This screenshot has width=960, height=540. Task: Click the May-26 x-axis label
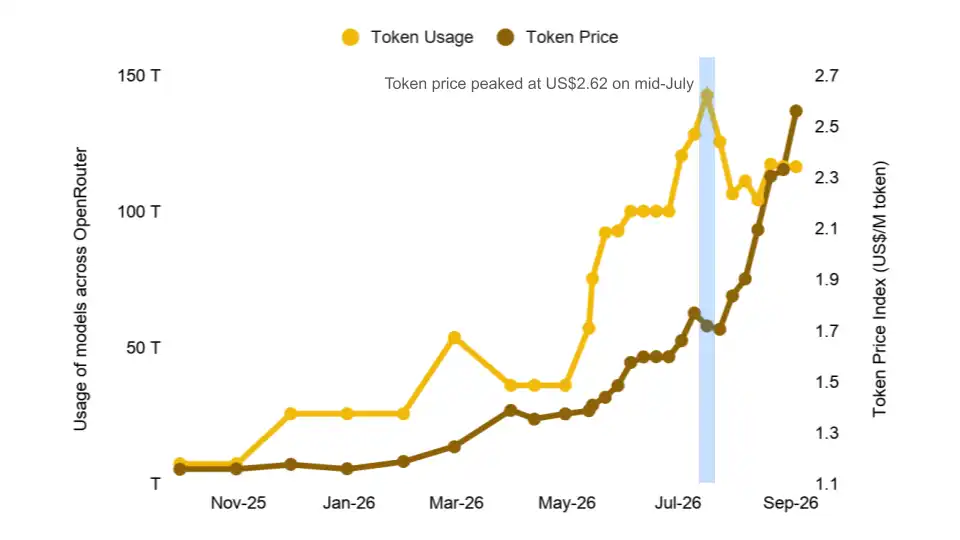click(x=567, y=503)
